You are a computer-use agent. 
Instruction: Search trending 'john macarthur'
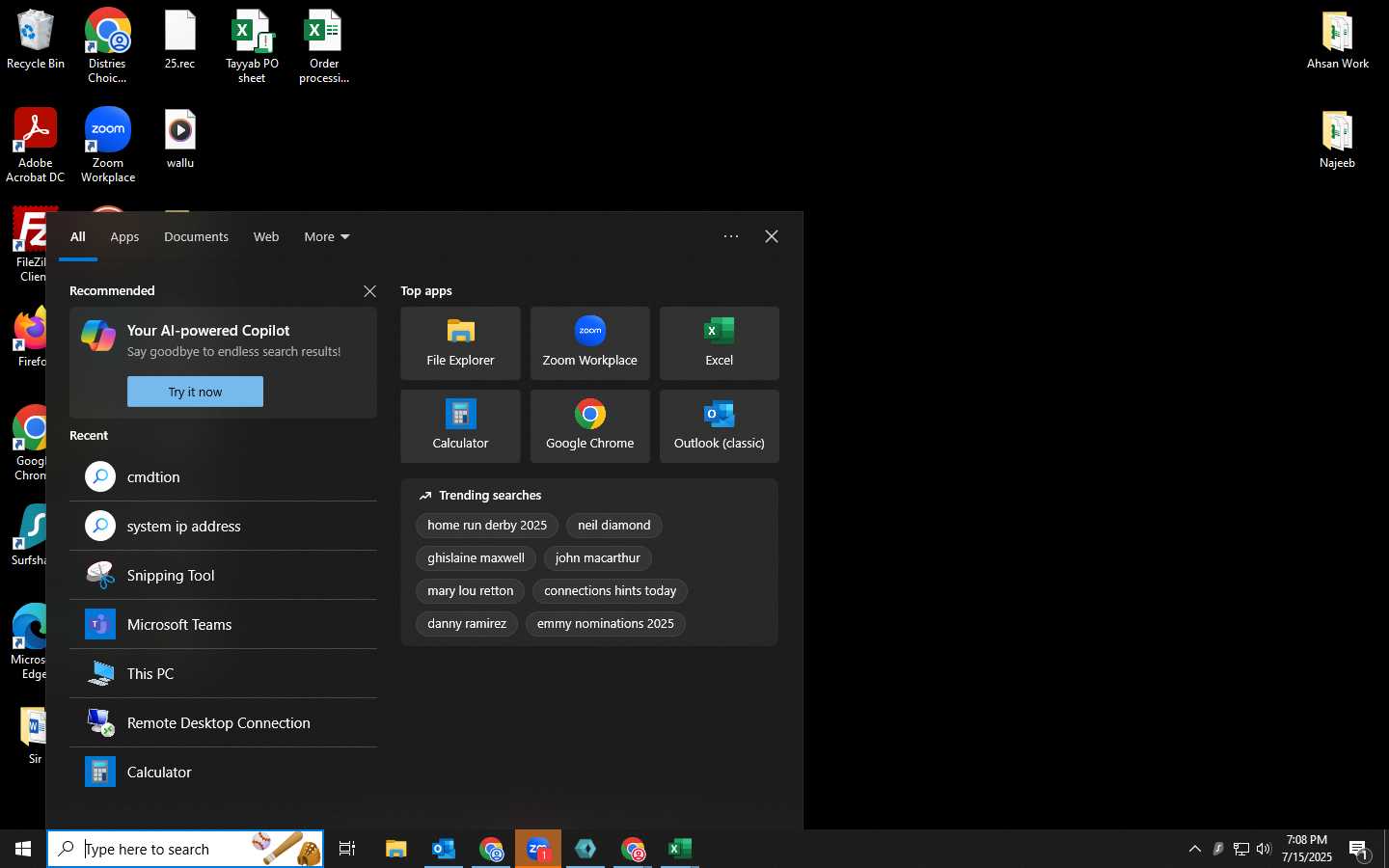598,558
